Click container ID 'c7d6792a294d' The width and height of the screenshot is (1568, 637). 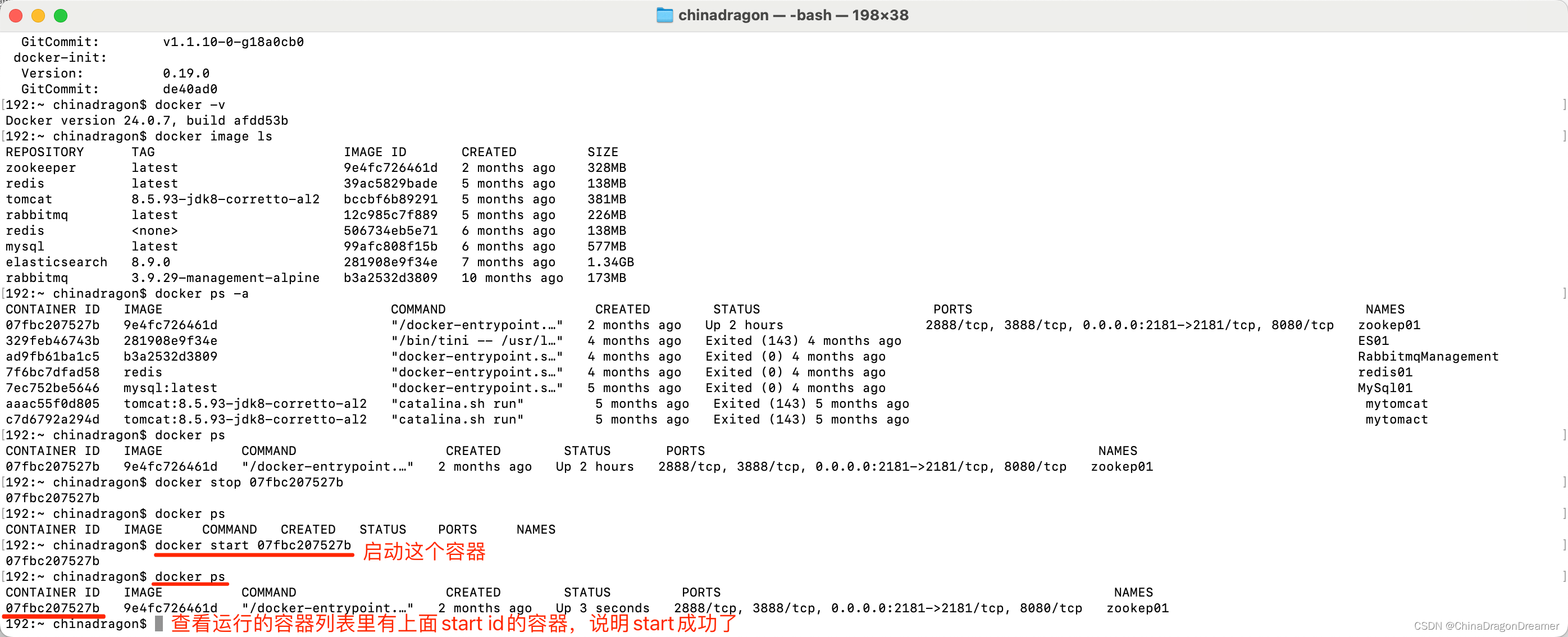pos(52,420)
